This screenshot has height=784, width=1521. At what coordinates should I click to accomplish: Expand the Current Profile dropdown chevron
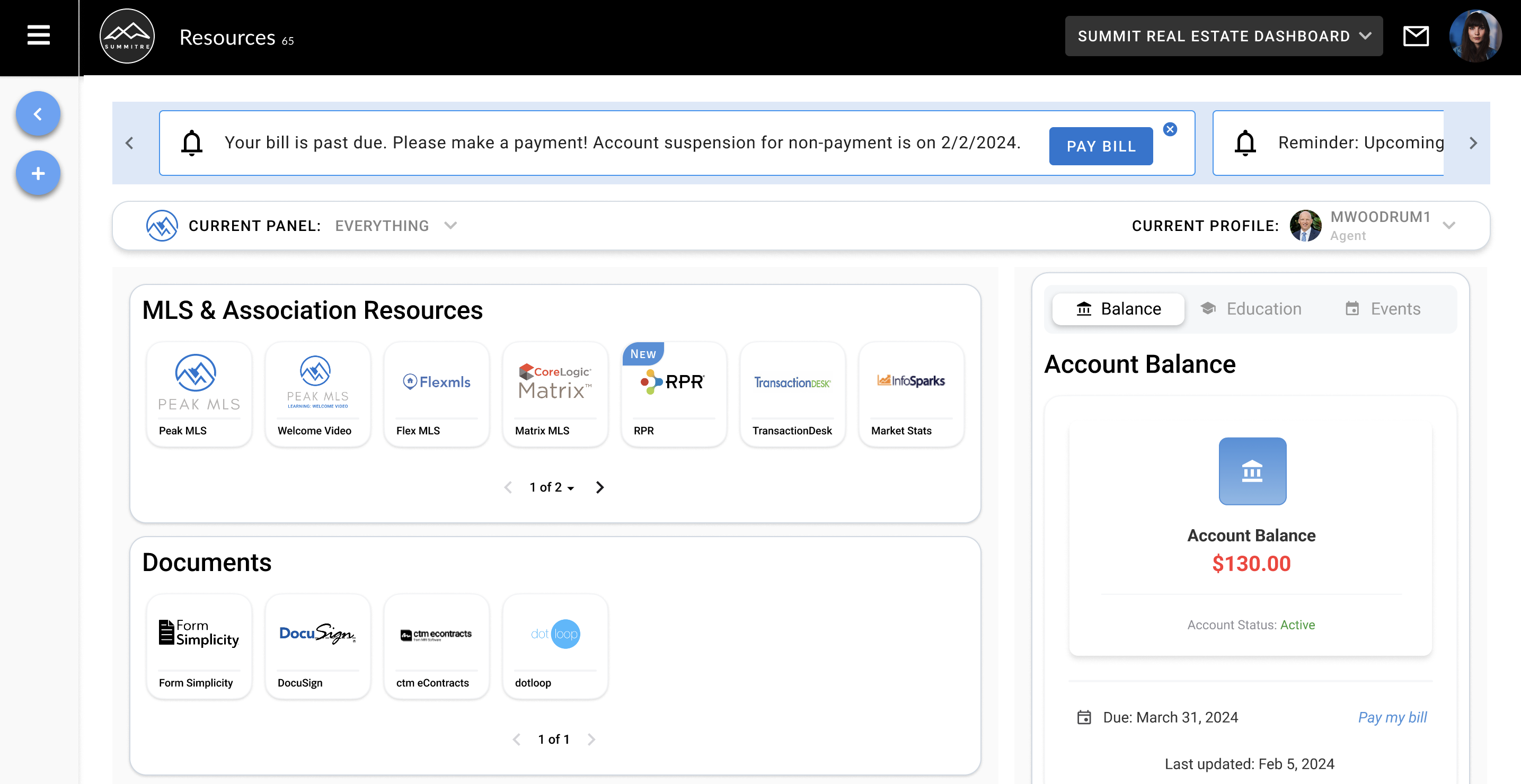[1449, 226]
